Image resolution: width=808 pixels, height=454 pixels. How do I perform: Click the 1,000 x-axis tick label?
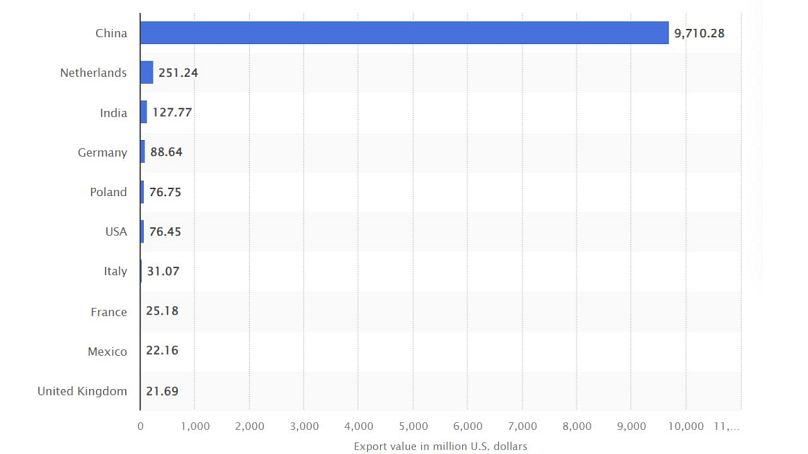[x=194, y=425]
